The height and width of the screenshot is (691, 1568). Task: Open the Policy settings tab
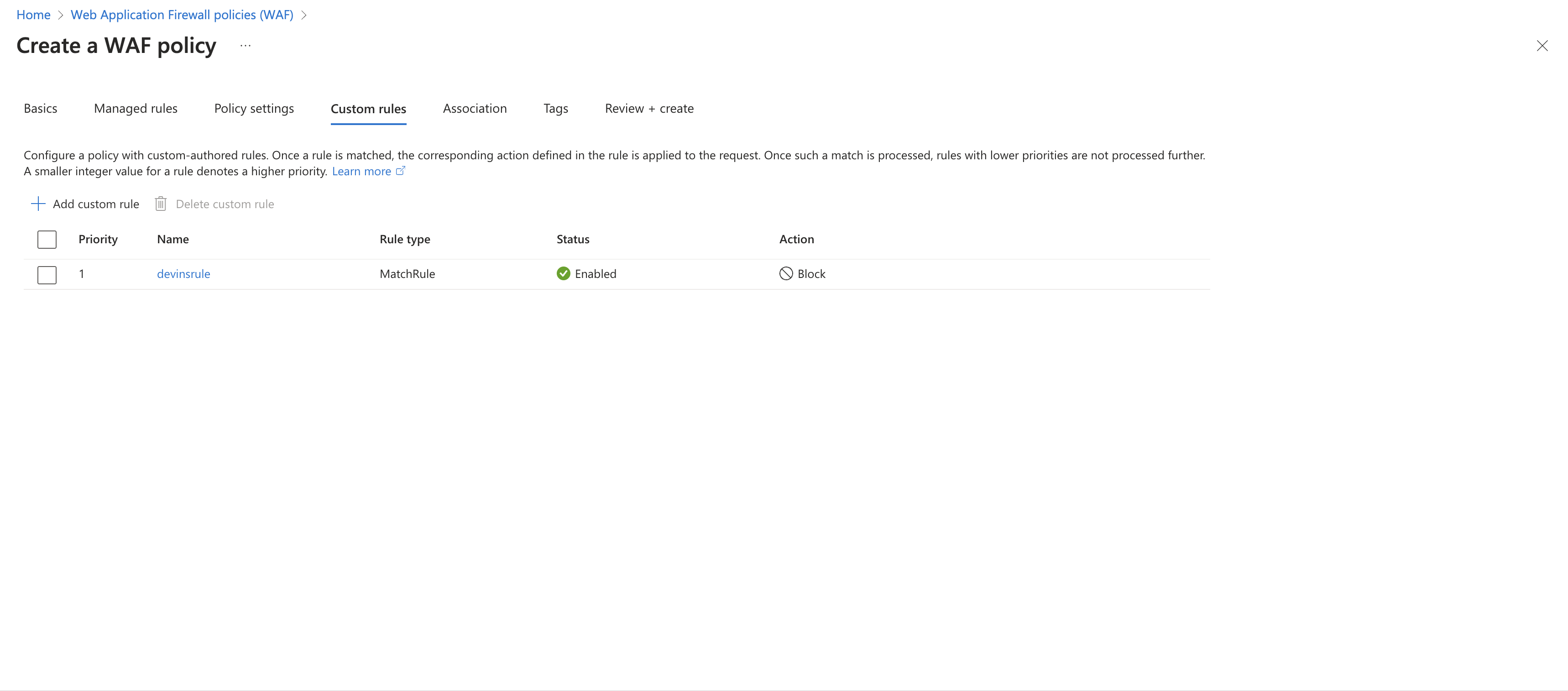pyautogui.click(x=254, y=108)
